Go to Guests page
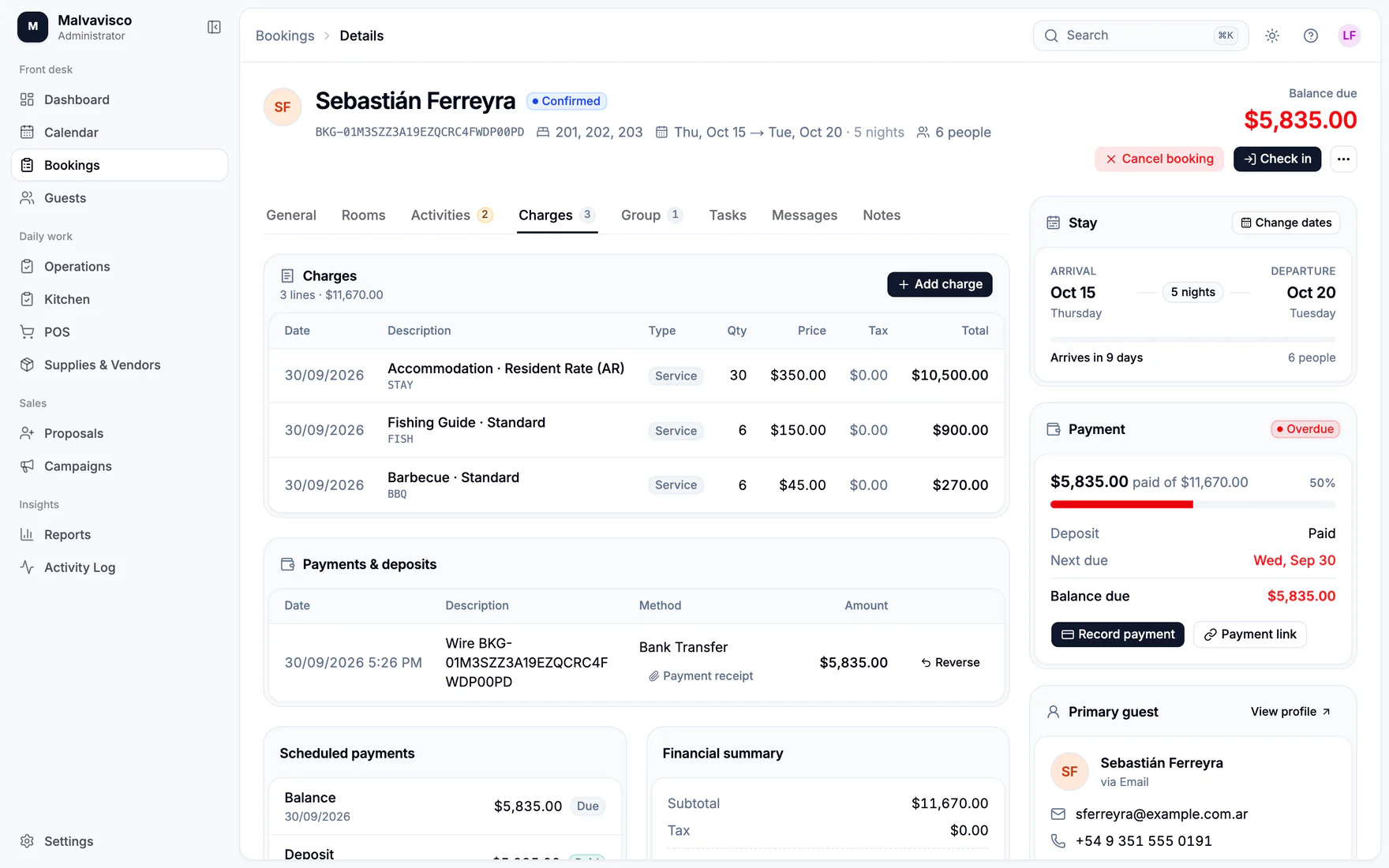 click(x=119, y=198)
